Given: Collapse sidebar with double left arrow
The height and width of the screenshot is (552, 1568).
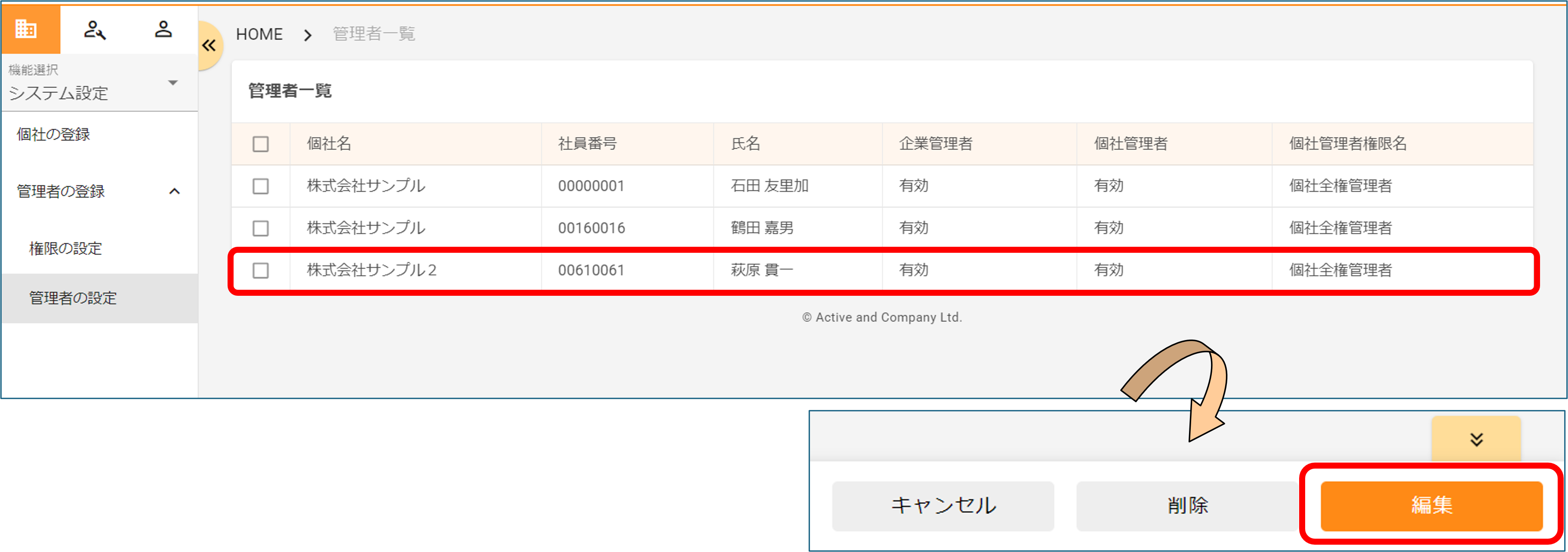Looking at the screenshot, I should pos(209,45).
